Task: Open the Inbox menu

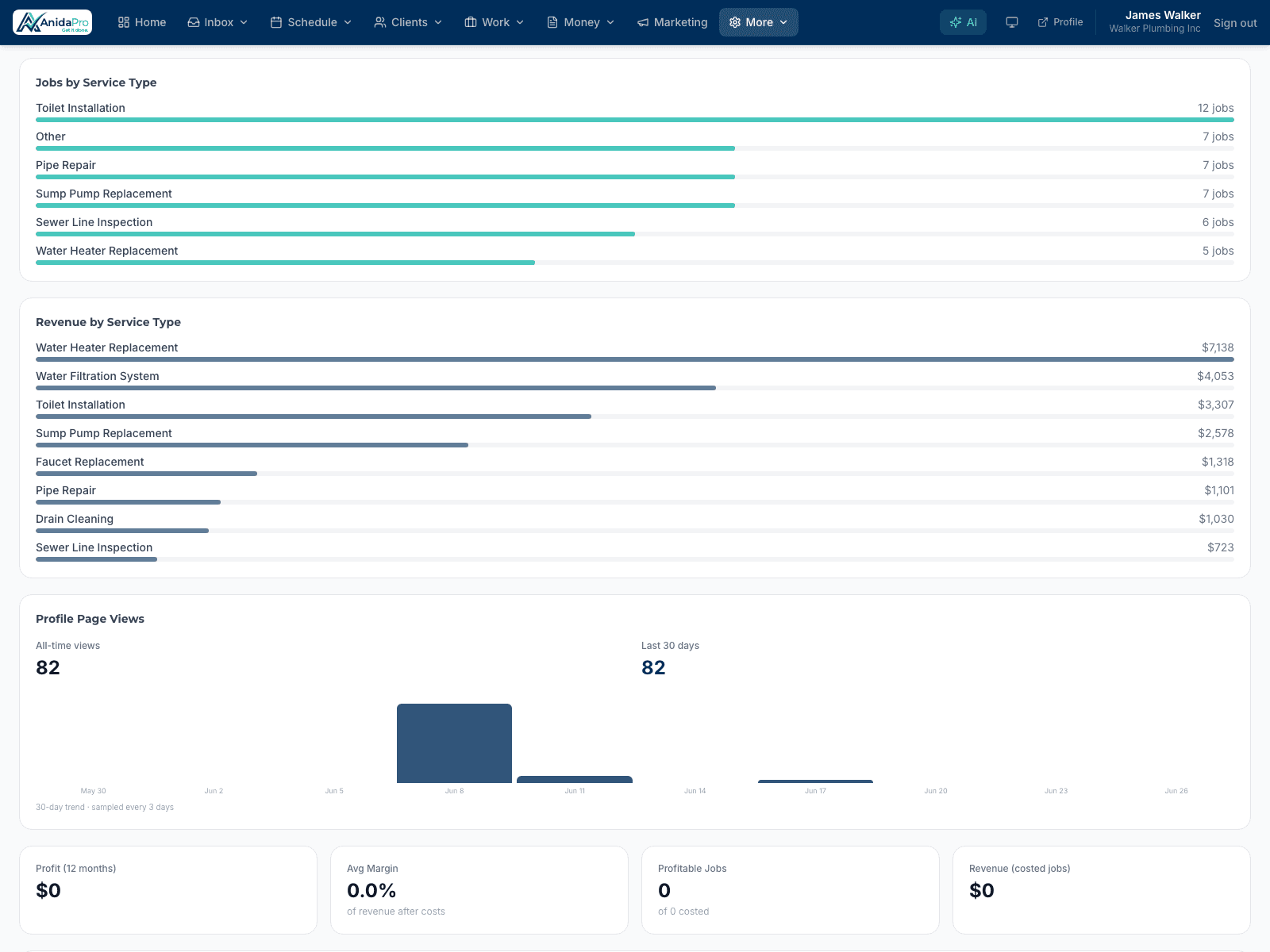Action: [x=217, y=22]
